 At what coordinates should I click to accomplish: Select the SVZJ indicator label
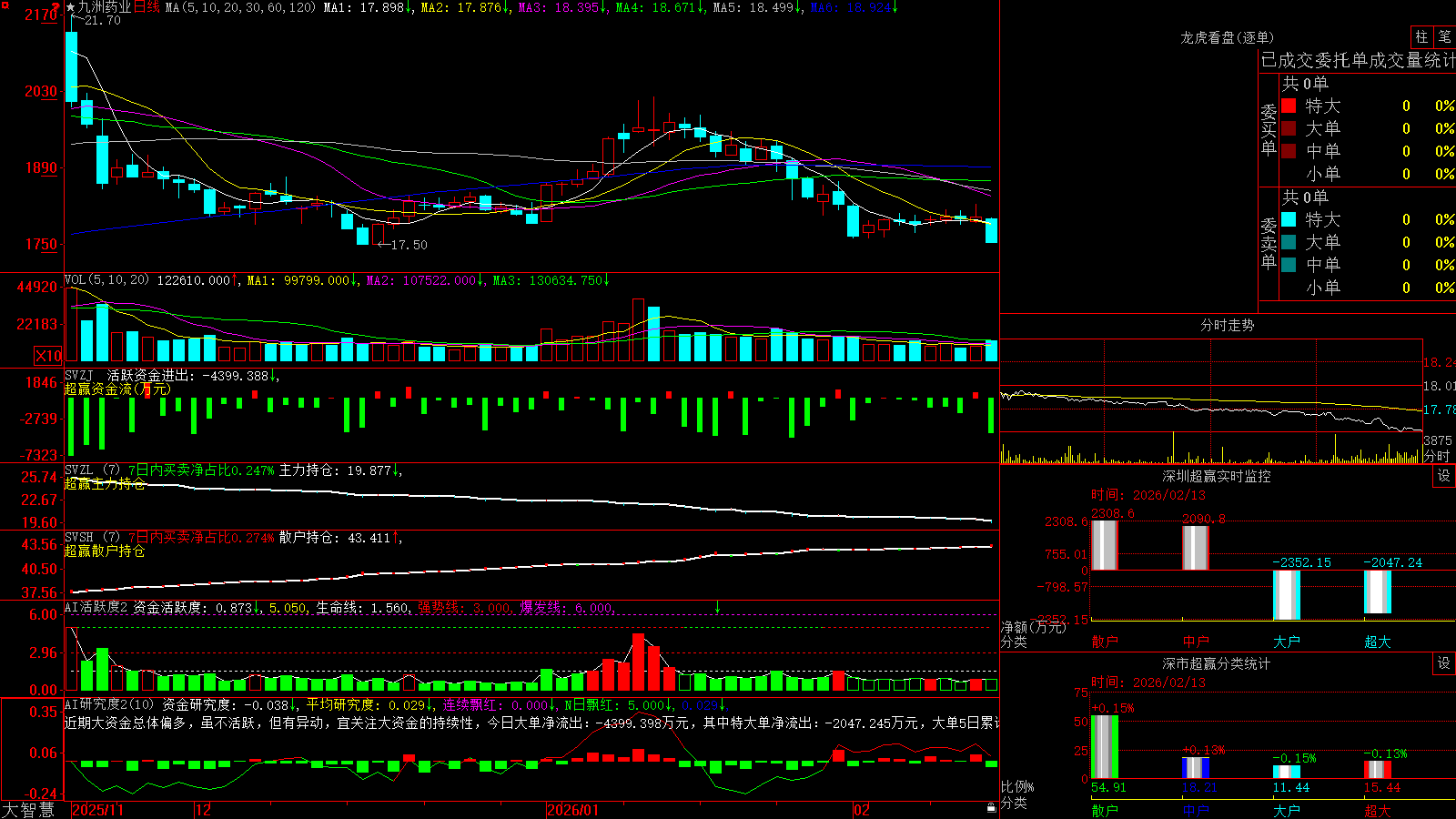pos(79,375)
